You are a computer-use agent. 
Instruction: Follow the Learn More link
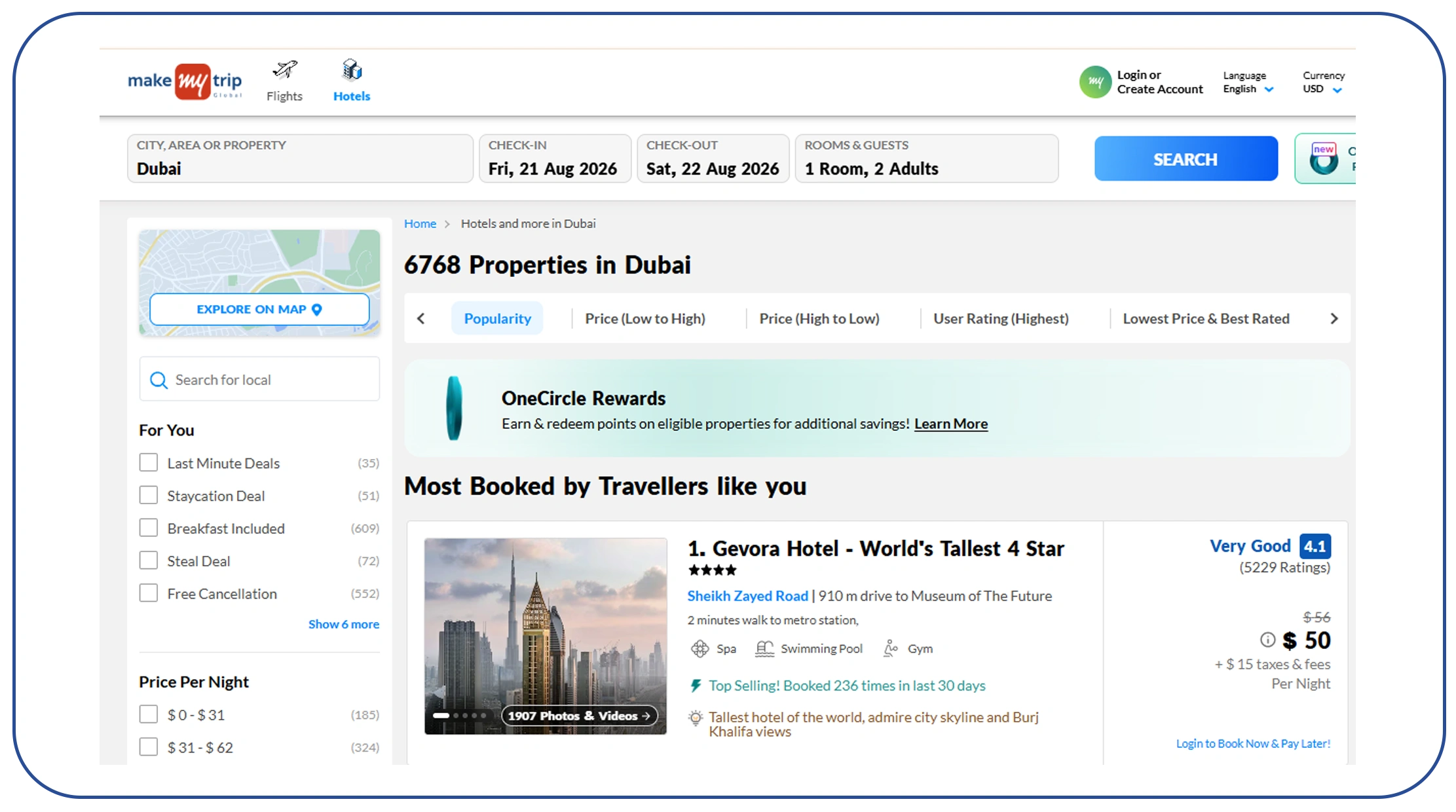click(951, 424)
